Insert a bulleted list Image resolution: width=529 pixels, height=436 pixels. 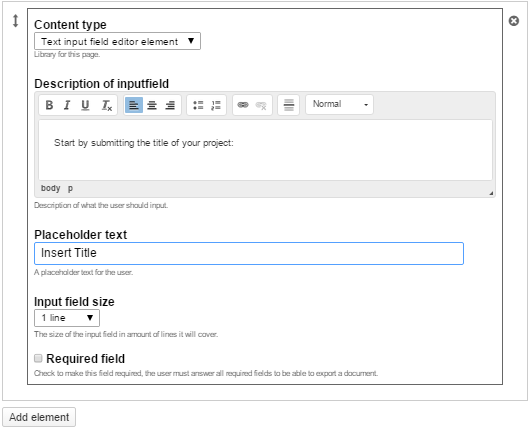point(198,105)
